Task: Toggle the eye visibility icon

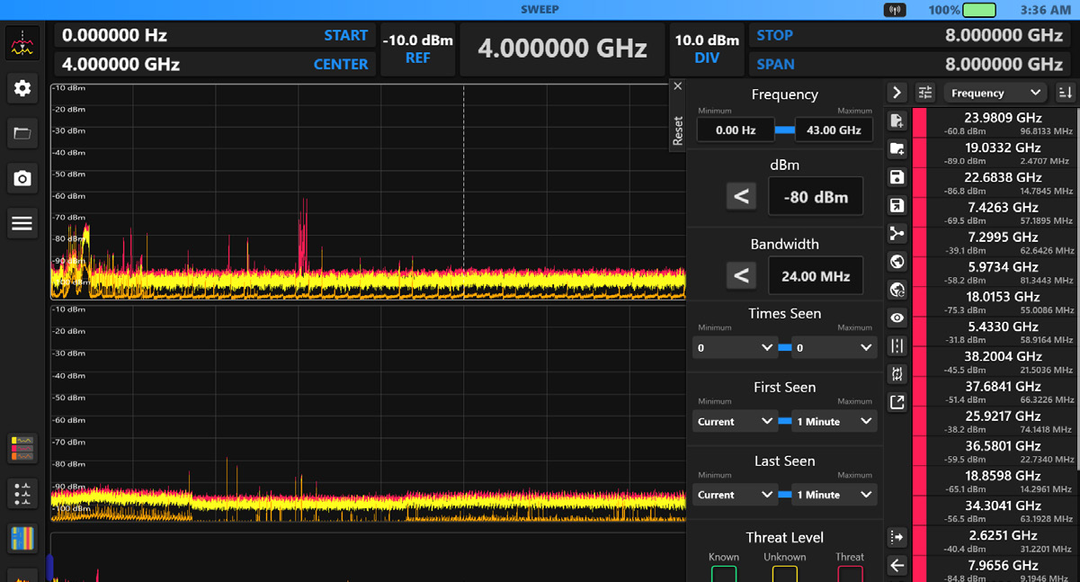Action: (x=897, y=318)
